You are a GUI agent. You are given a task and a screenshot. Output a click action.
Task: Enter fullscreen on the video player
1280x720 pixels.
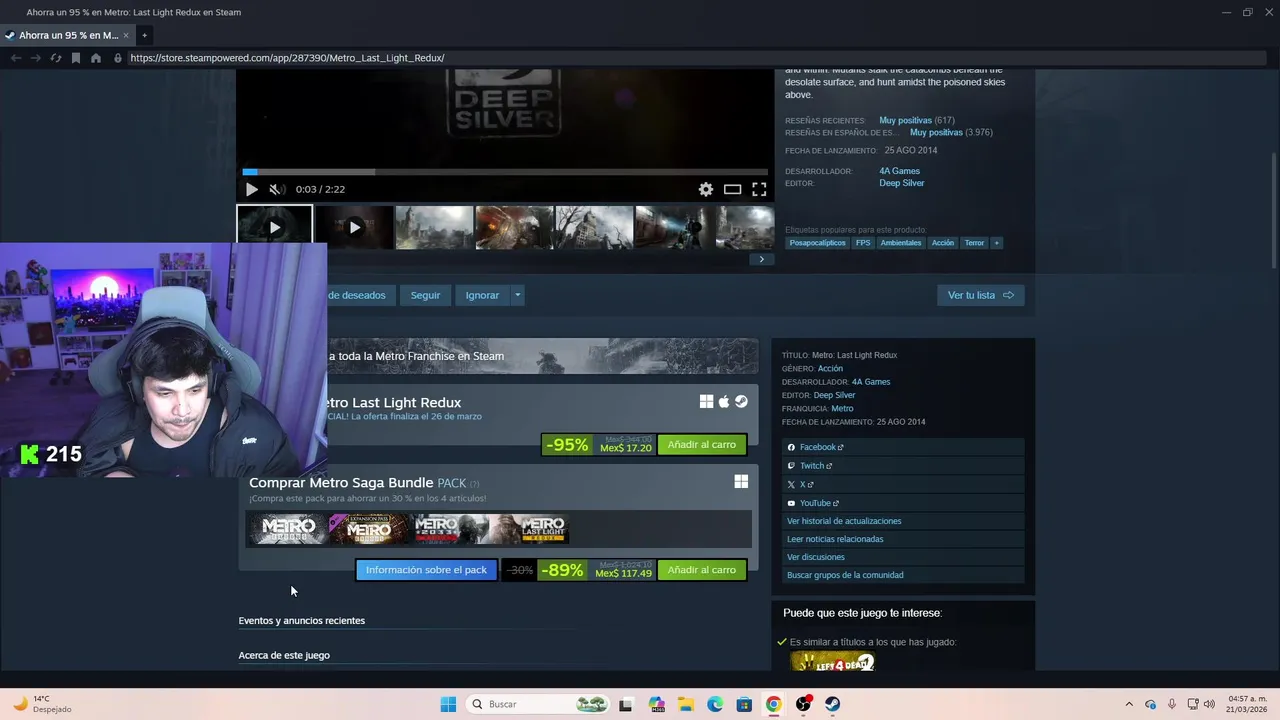click(759, 189)
